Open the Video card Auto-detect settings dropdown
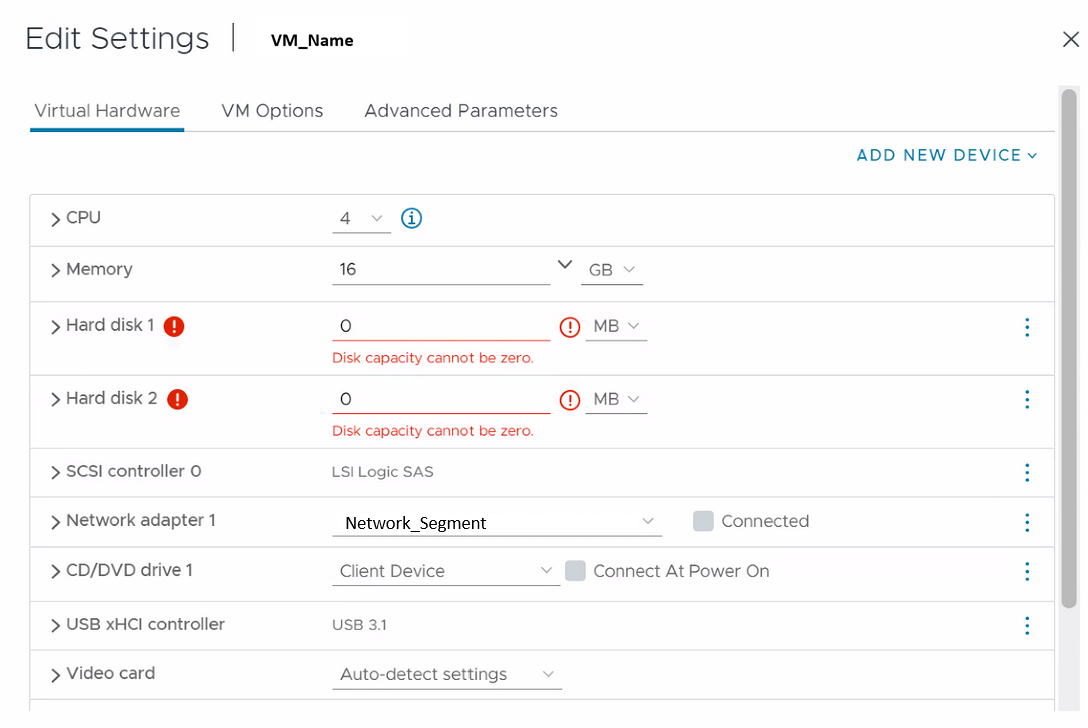The height and width of the screenshot is (728, 1088). [446, 675]
